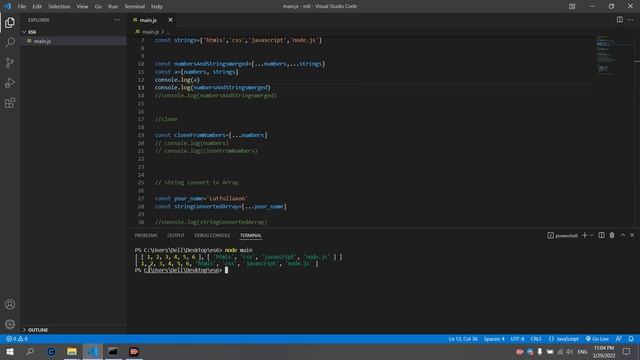
Task: Open the Edit menu
Action: [x=37, y=7]
